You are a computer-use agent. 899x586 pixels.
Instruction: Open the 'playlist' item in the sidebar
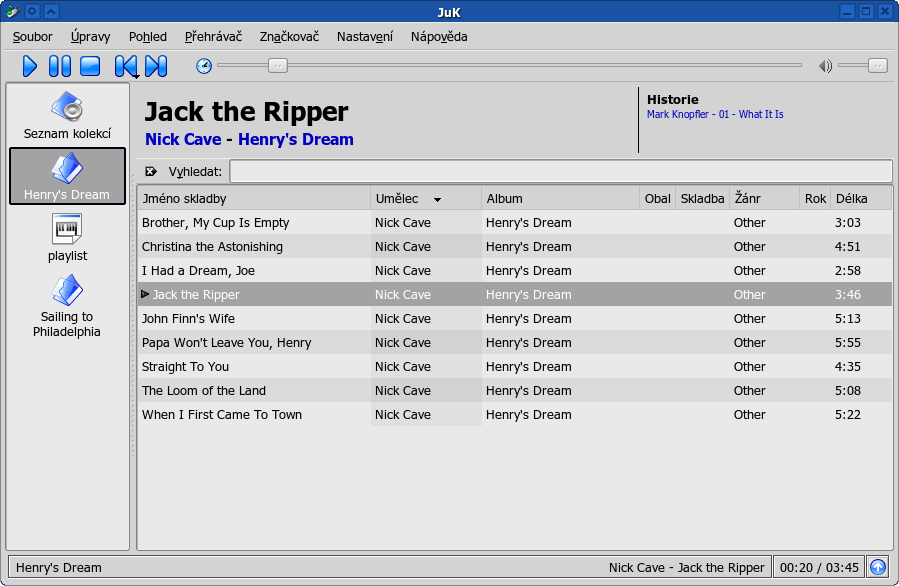tap(67, 237)
